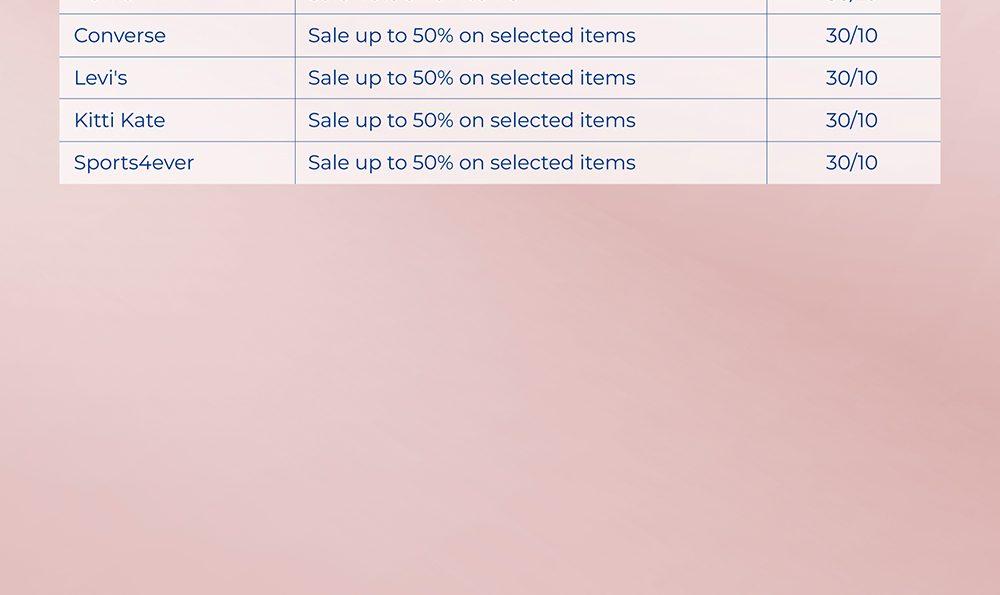Image resolution: width=1000 pixels, height=595 pixels.
Task: Click the word "Sale" in the Sports4ever row
Action: 329,163
